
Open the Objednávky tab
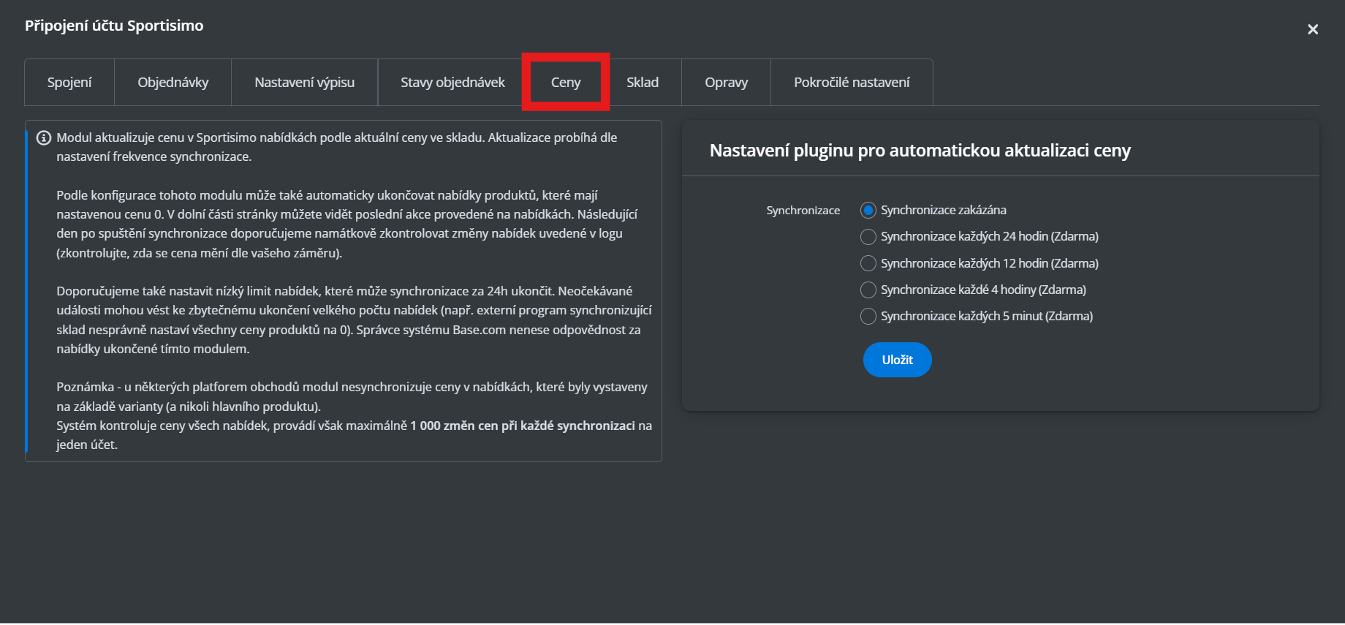(x=173, y=82)
